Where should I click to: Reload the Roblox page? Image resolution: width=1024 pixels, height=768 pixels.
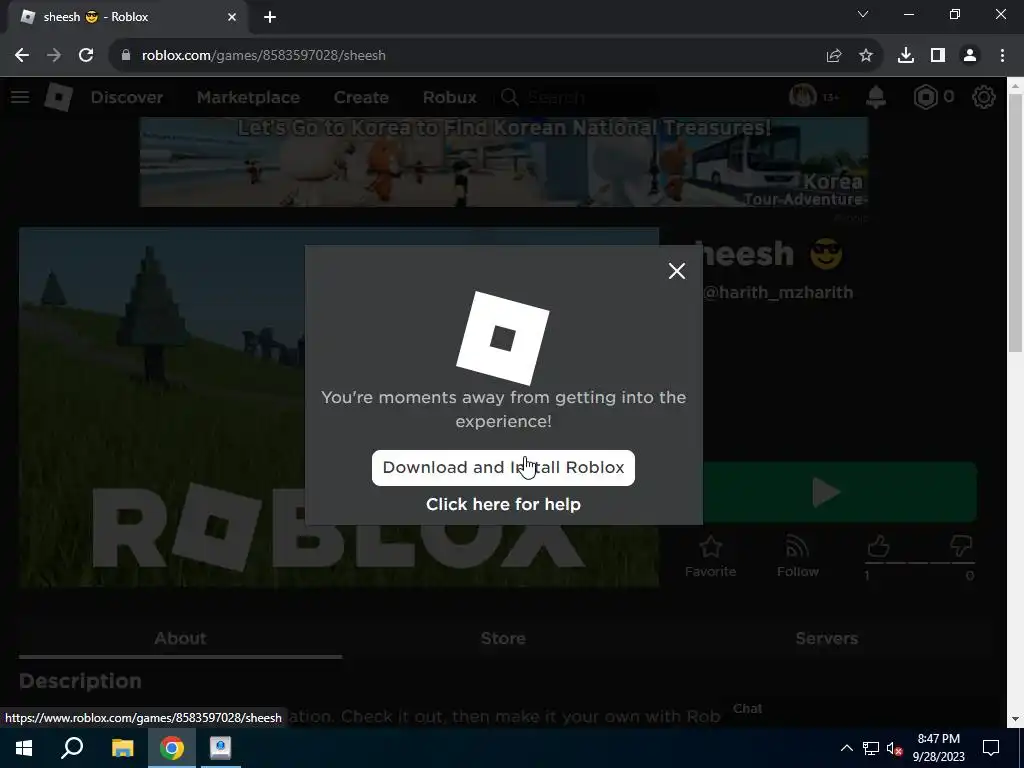(x=86, y=56)
